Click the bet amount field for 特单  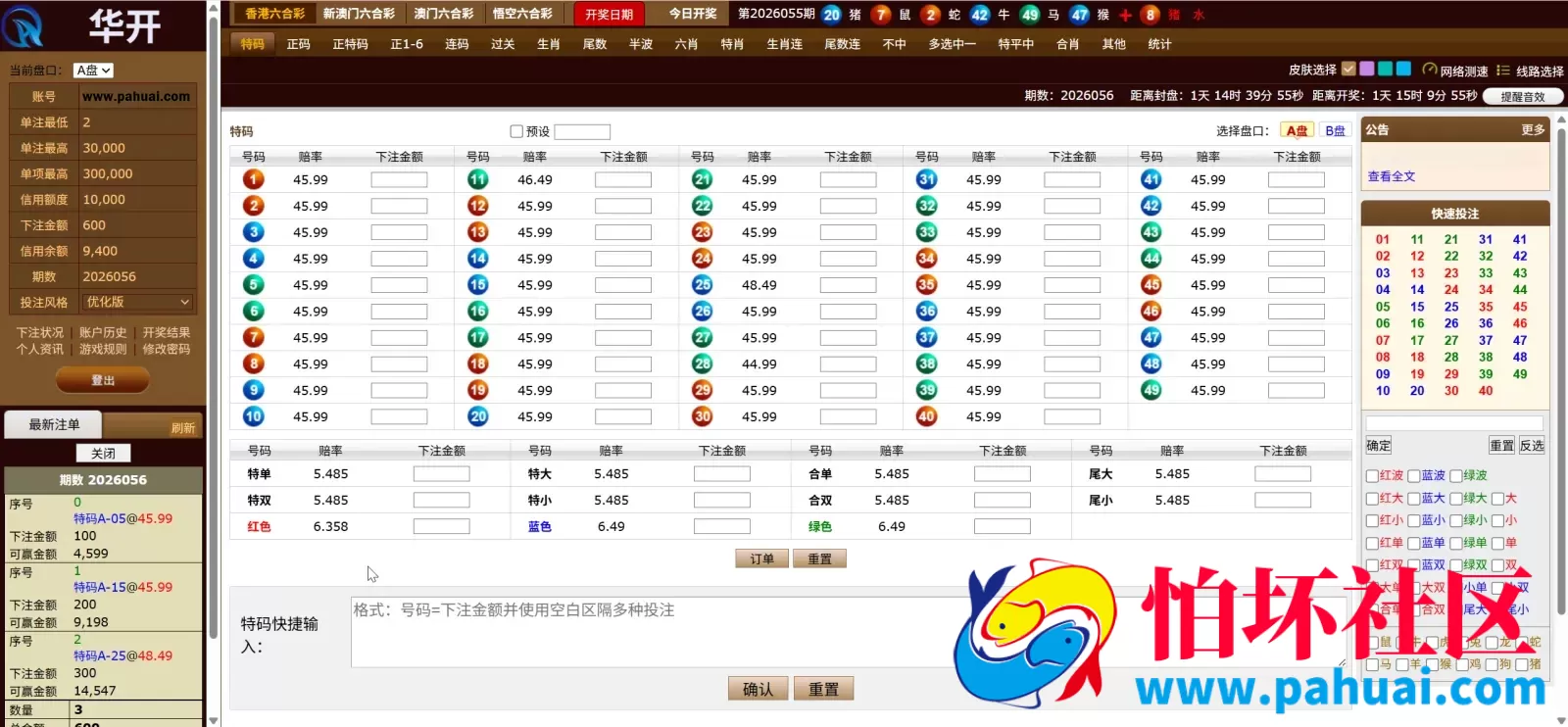click(x=441, y=473)
